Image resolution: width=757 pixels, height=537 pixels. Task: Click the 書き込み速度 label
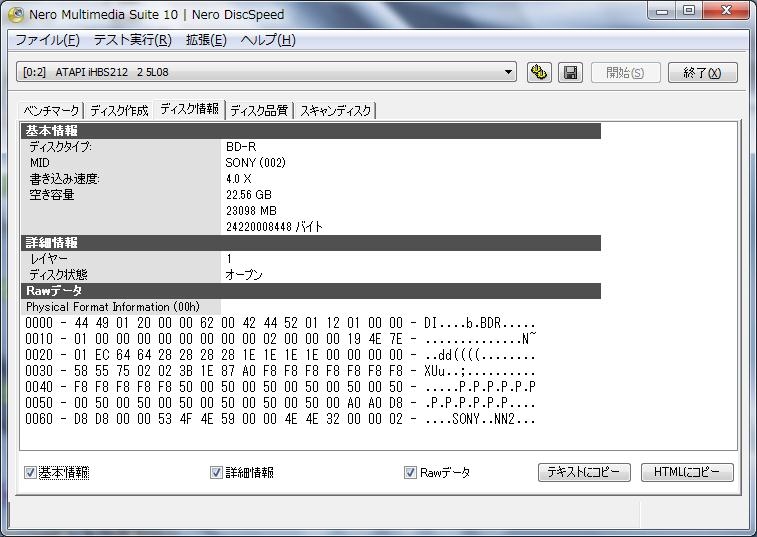64,179
